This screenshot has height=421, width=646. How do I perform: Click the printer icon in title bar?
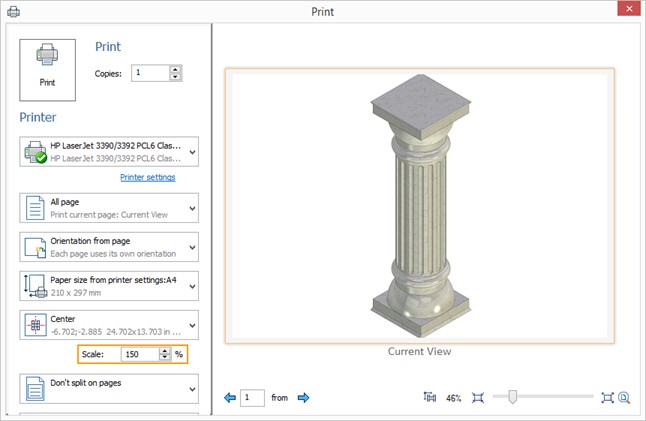[x=13, y=12]
